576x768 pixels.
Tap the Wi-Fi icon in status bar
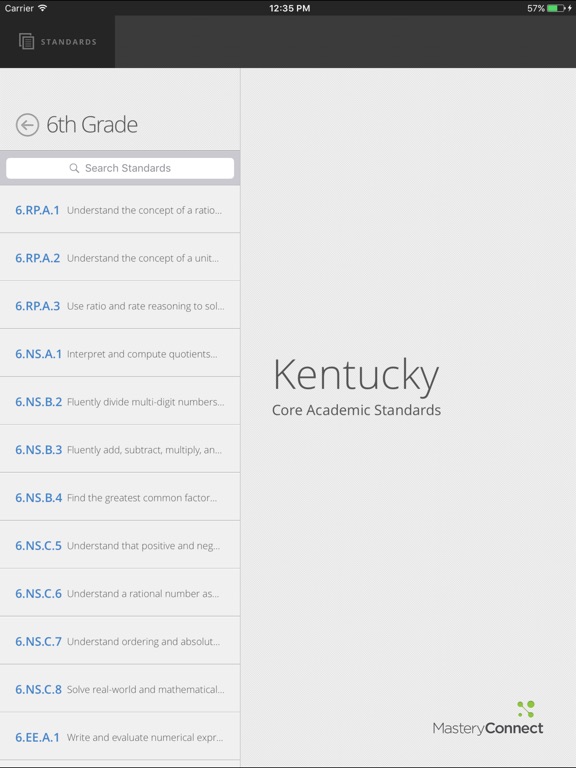[43, 8]
